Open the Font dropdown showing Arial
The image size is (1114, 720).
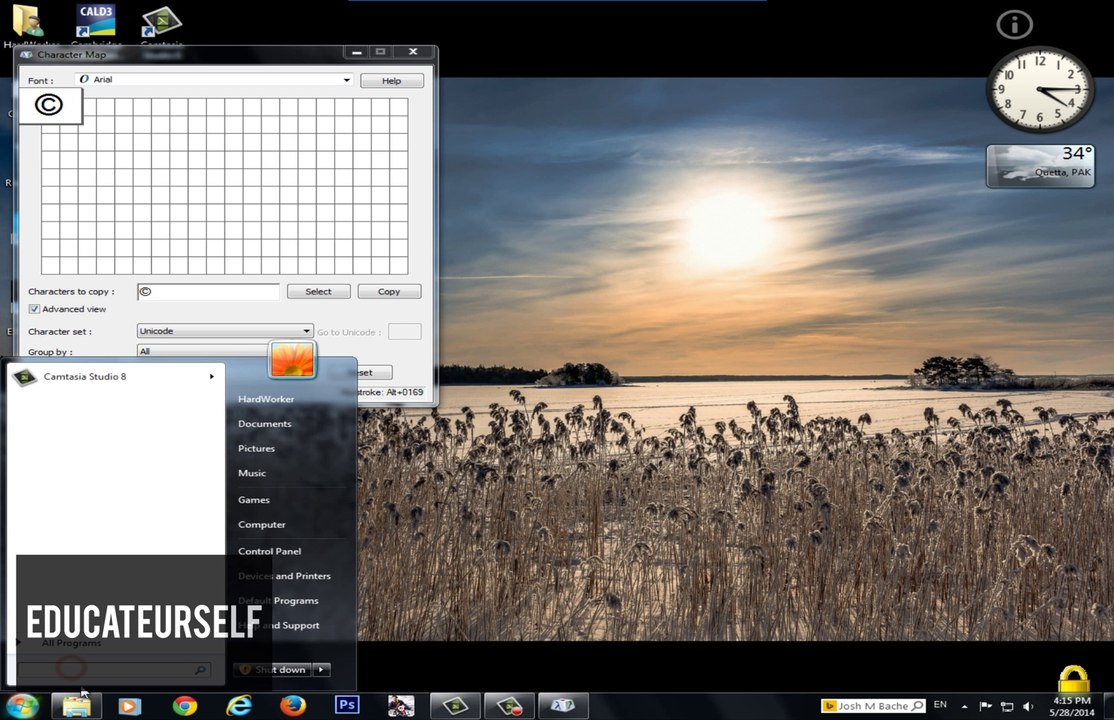coord(214,80)
